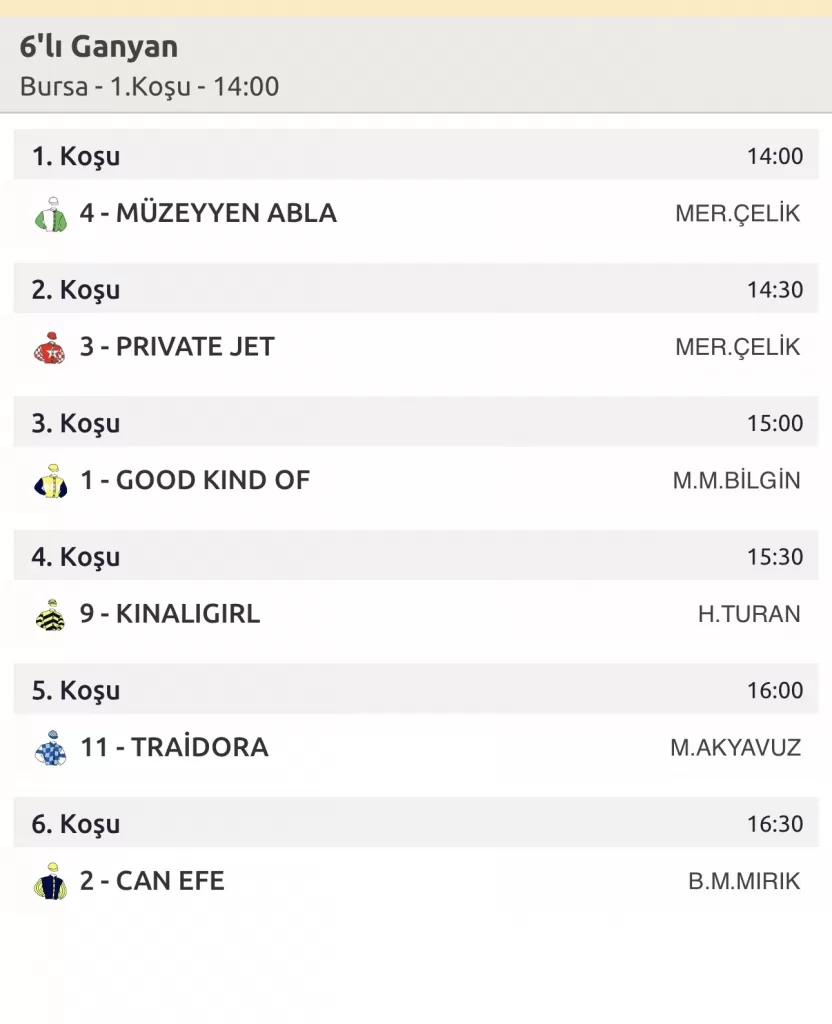Viewport: 832px width, 1024px height.
Task: Click the 15:30 time of 4. Koşu
Action: [774, 557]
